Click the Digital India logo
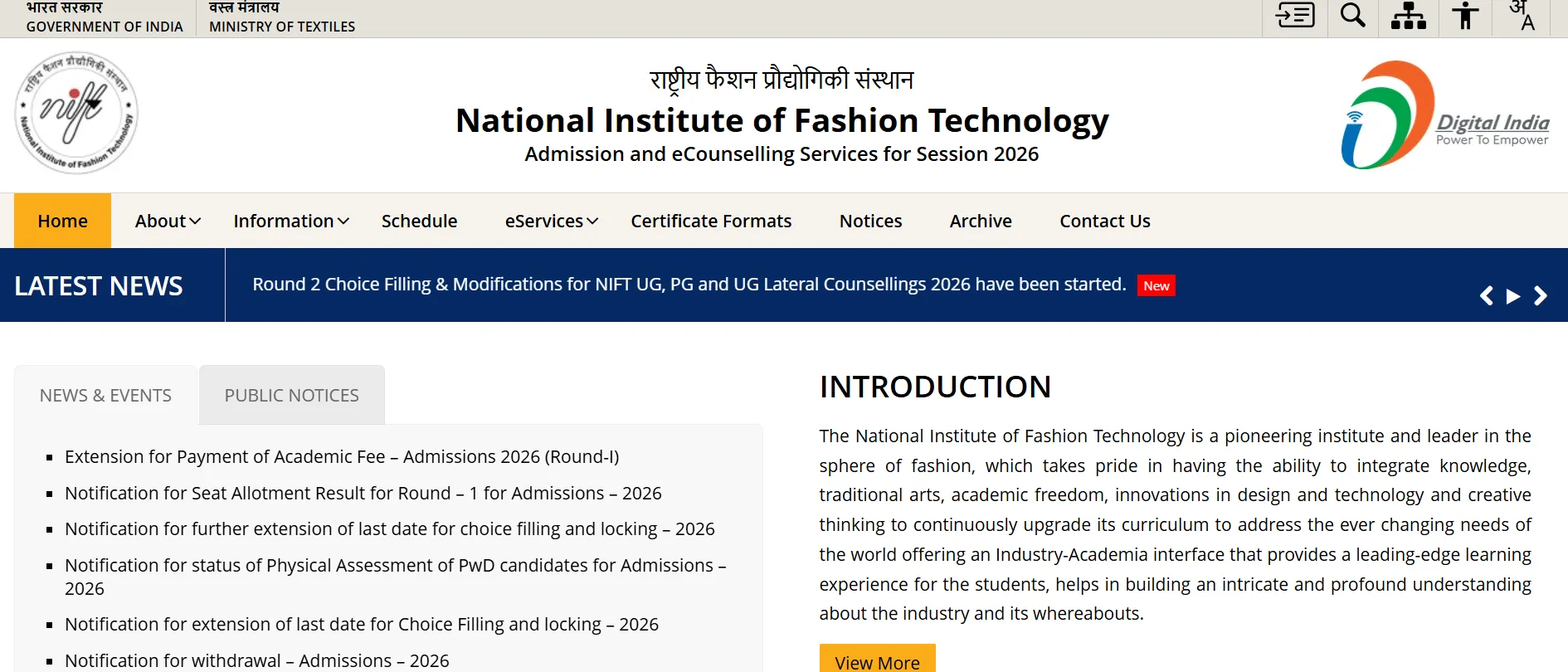The image size is (1568, 672). click(1445, 115)
